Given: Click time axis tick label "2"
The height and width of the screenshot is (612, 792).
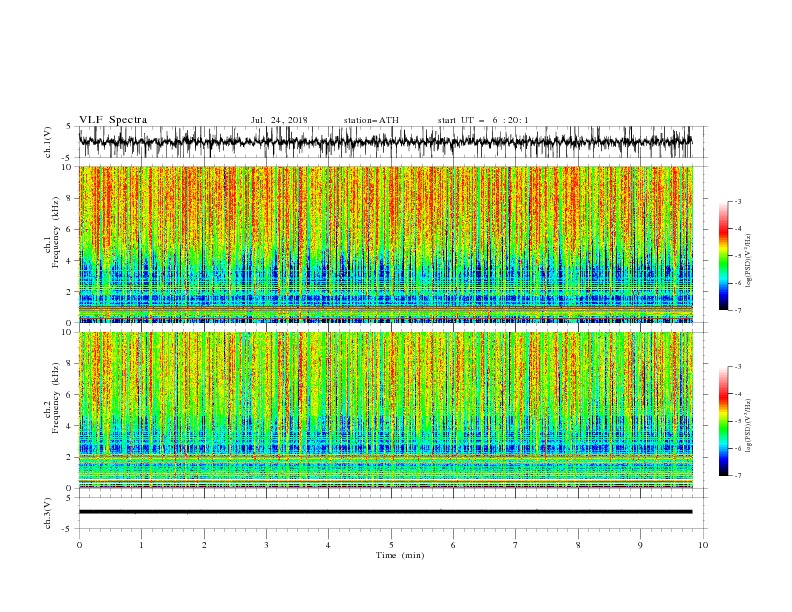Looking at the screenshot, I should click(x=204, y=545).
